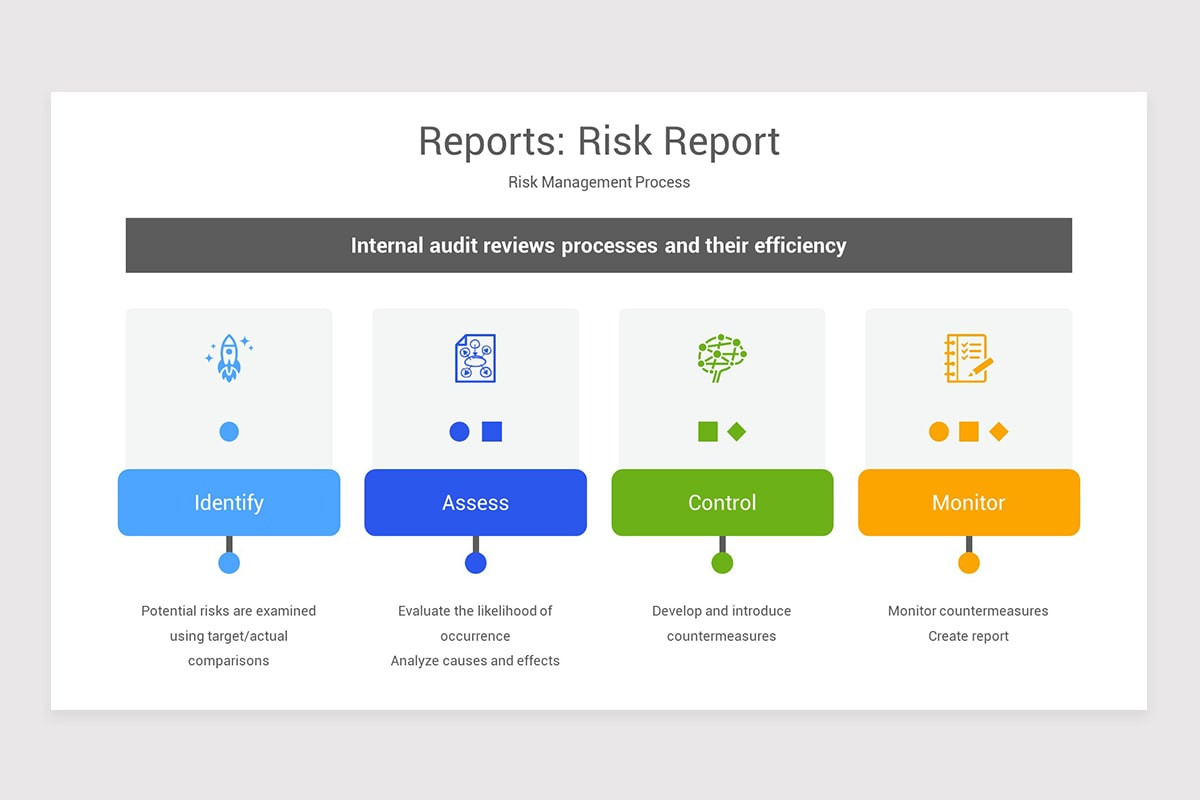The height and width of the screenshot is (800, 1200).
Task: Expand the Control section via its connector dot
Action: (x=722, y=562)
